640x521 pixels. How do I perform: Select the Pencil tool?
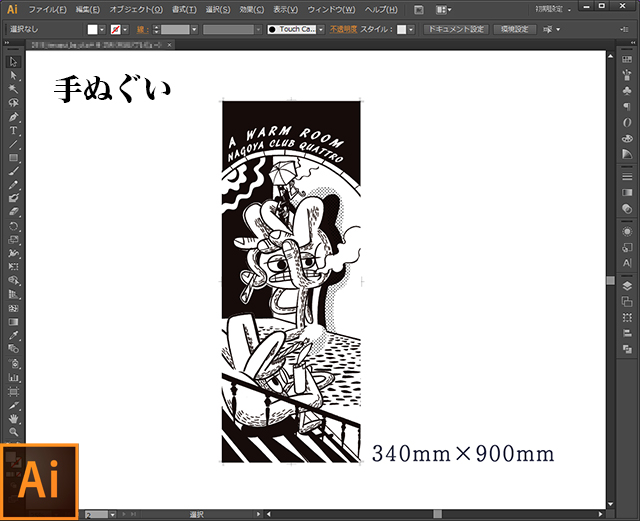pyautogui.click(x=13, y=185)
